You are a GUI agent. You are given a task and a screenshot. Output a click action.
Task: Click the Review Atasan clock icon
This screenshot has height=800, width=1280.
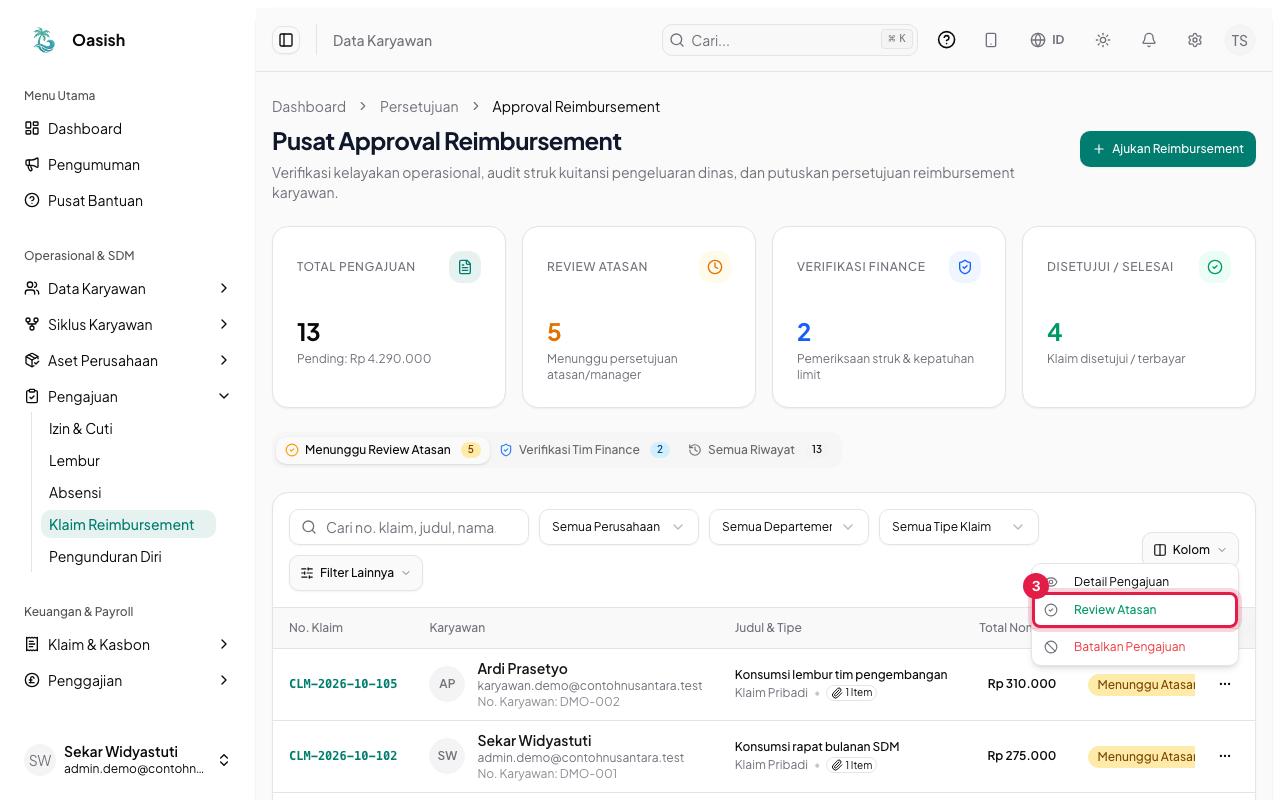click(x=715, y=267)
